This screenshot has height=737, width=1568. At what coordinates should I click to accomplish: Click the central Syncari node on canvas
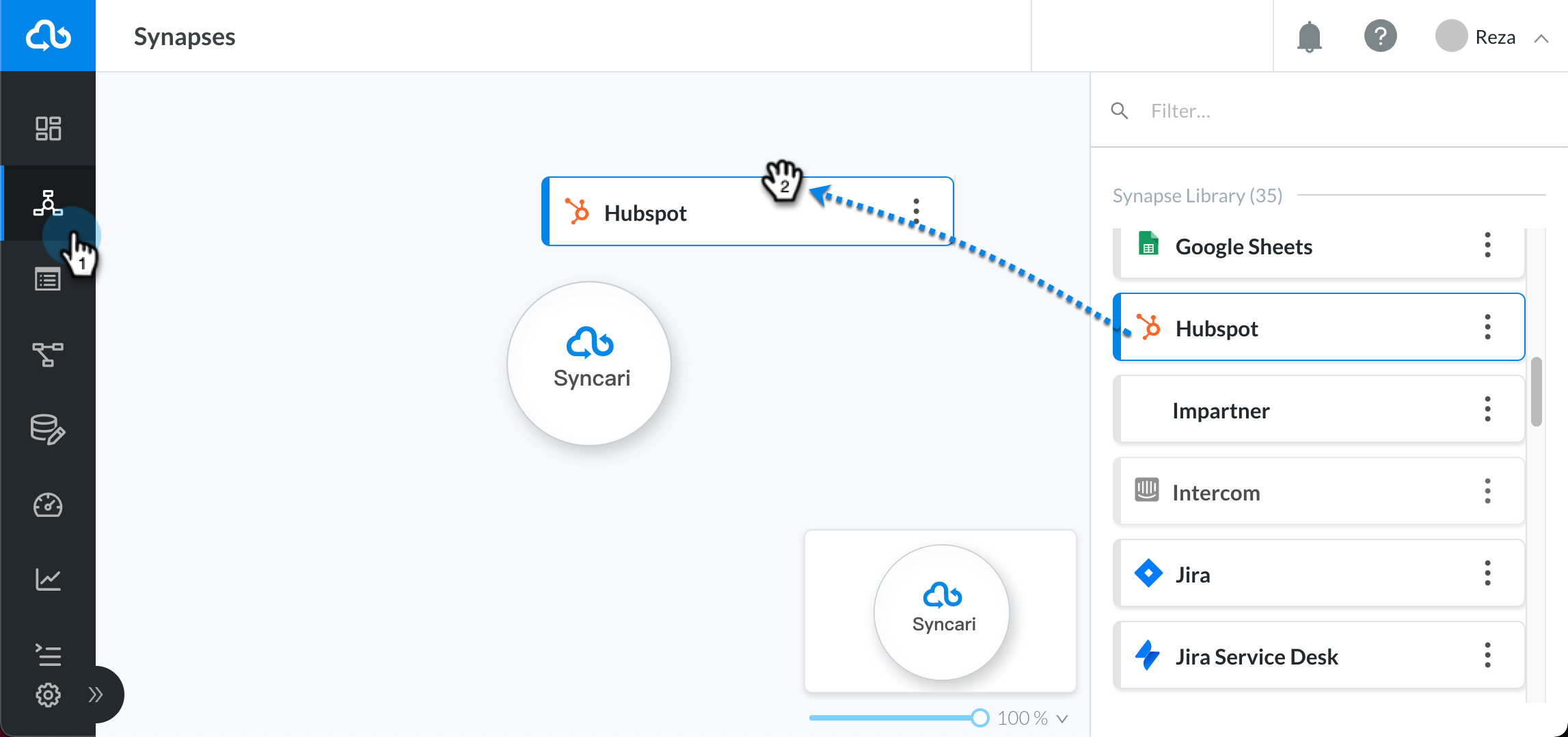click(x=589, y=364)
